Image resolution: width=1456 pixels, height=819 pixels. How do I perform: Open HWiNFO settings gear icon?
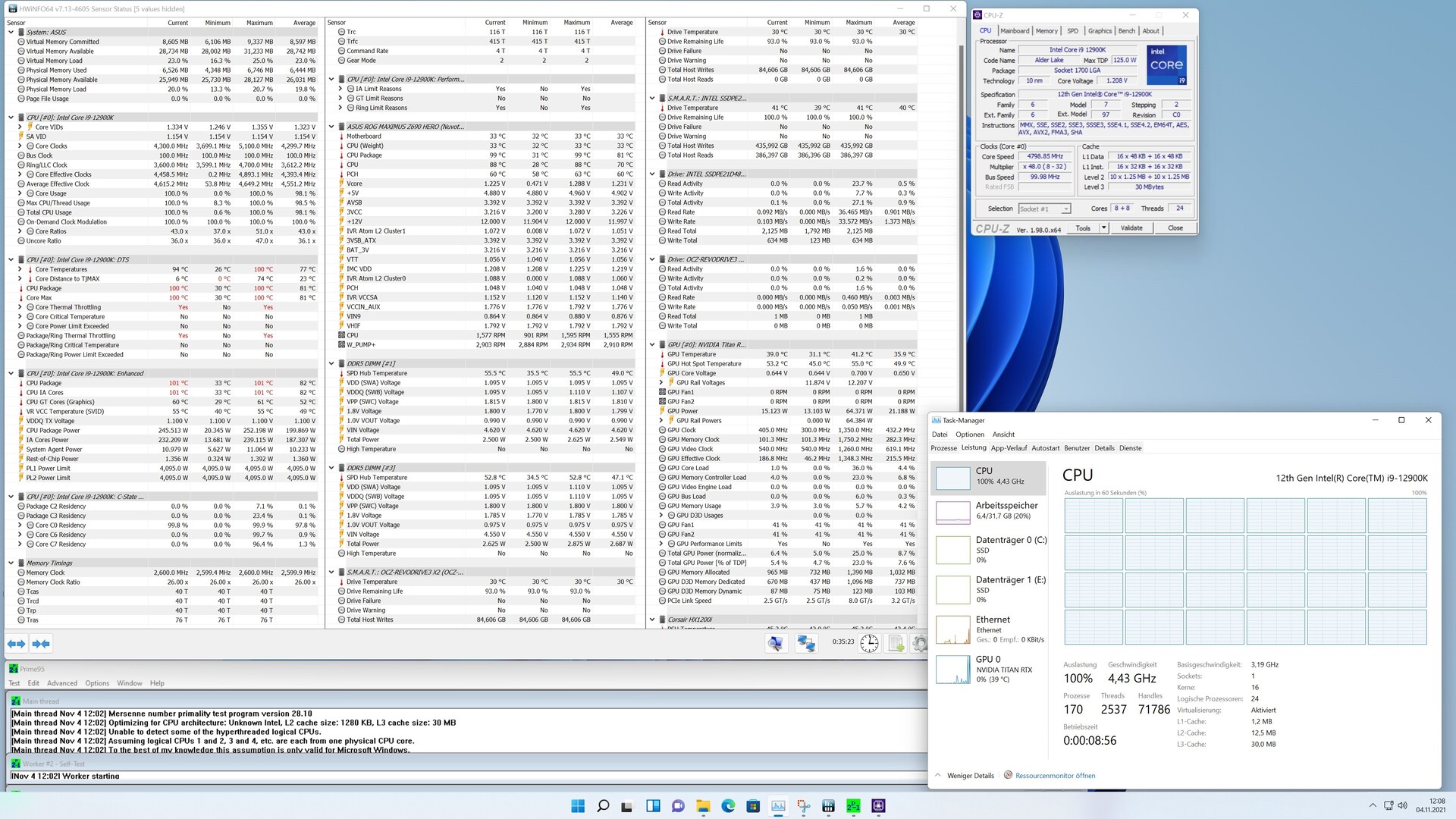(919, 644)
